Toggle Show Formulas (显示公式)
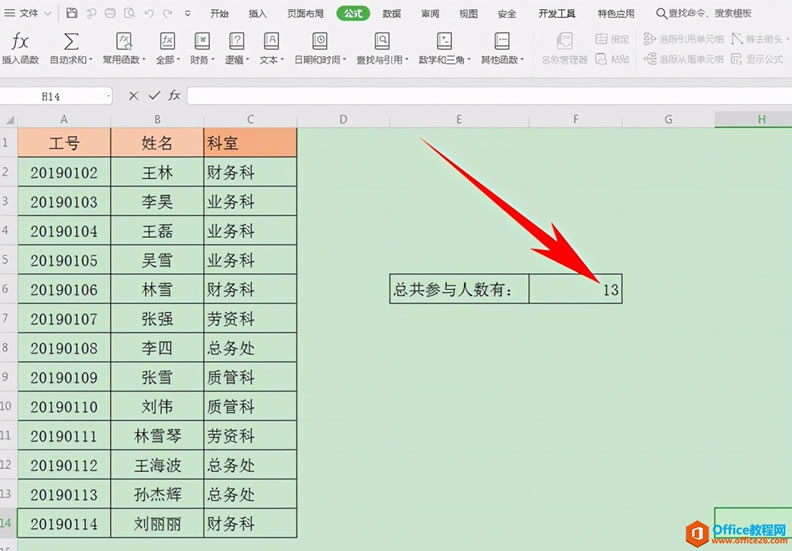 [x=757, y=59]
